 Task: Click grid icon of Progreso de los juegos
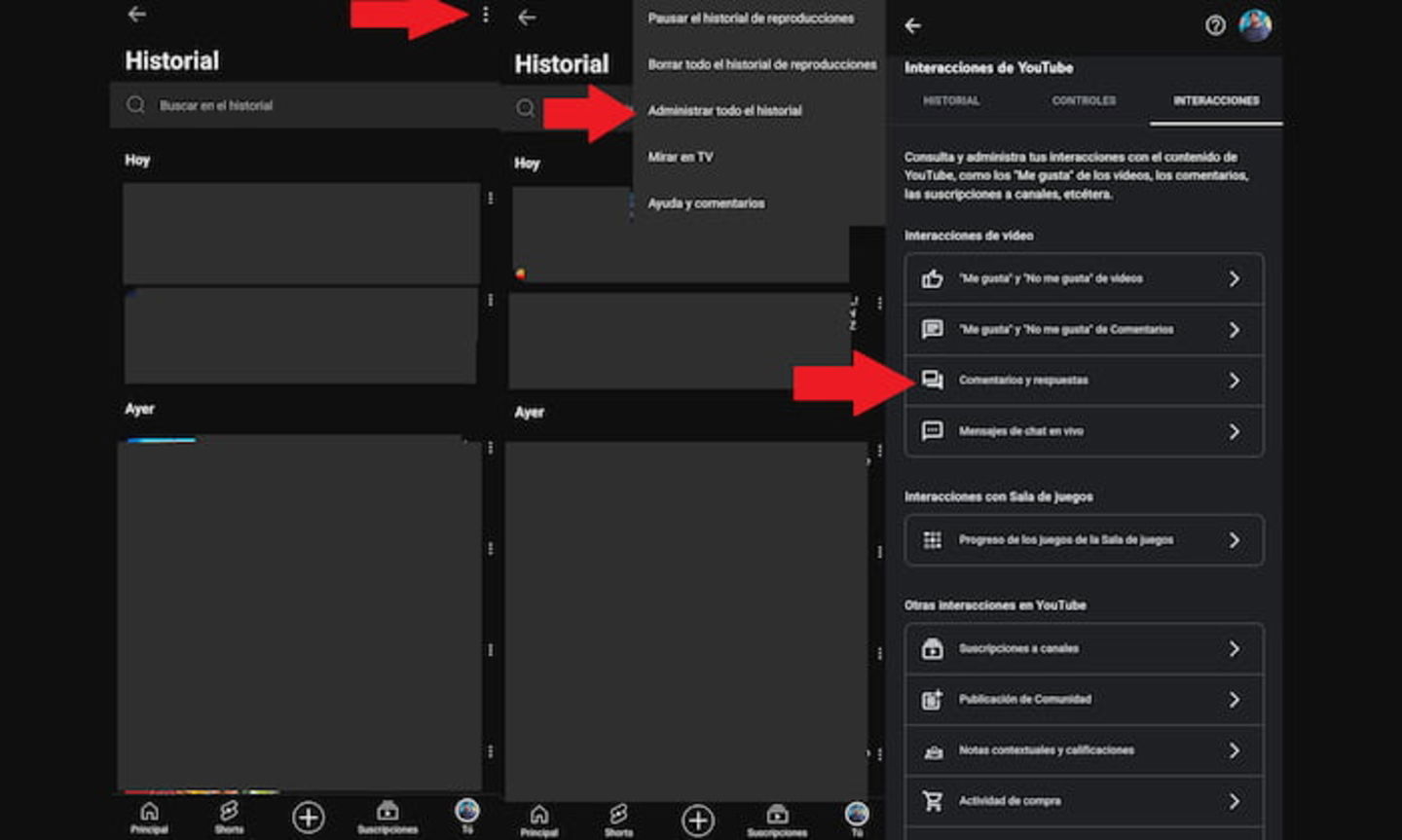(932, 540)
